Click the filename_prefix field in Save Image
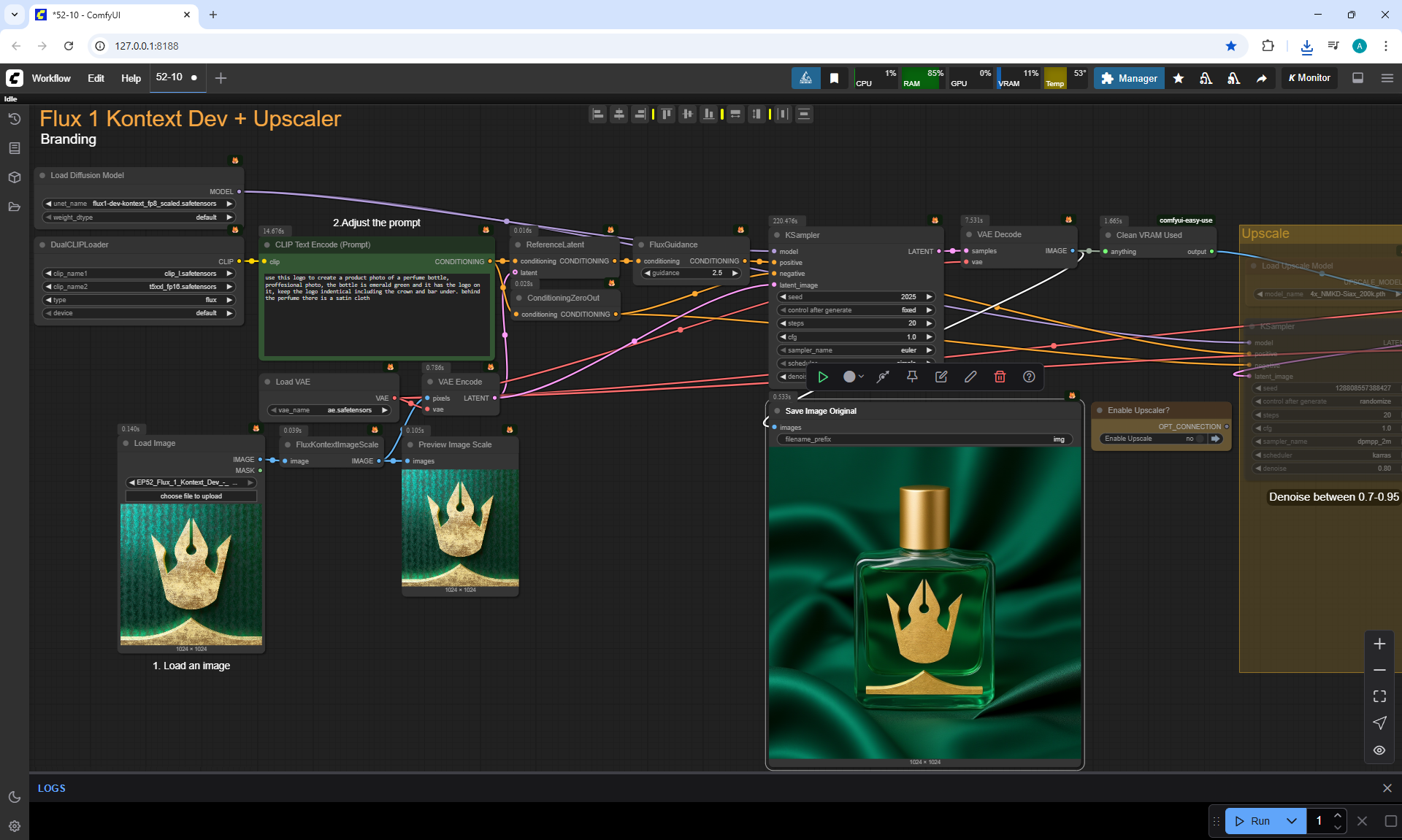Screen dimensions: 1402x840 924,439
